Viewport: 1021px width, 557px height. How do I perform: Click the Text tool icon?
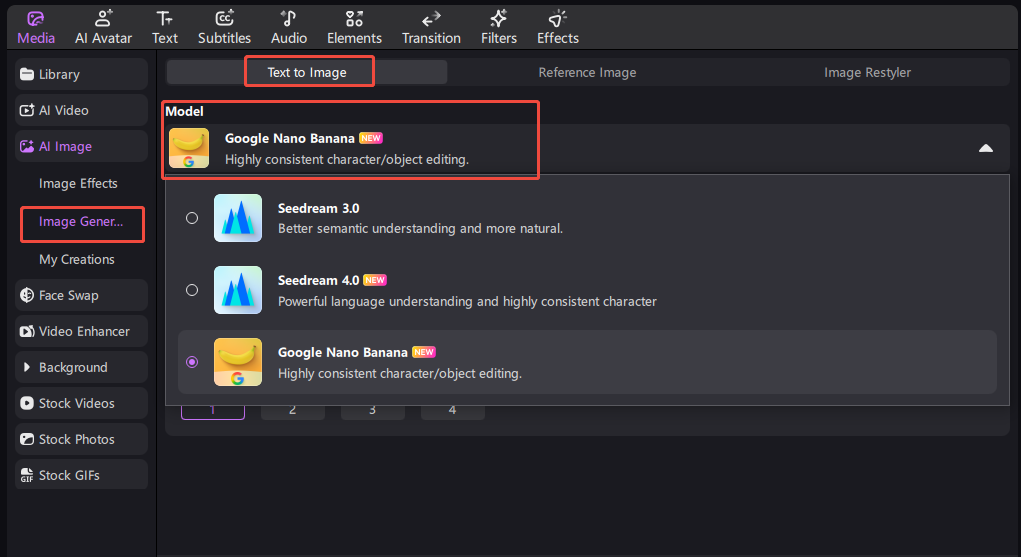click(165, 19)
